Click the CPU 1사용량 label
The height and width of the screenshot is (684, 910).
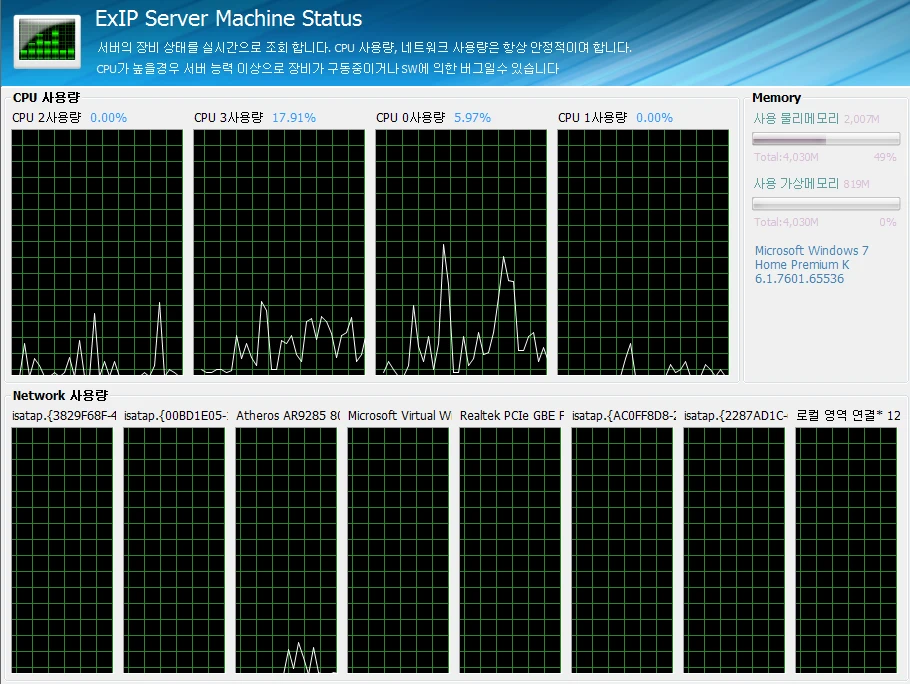(x=593, y=118)
